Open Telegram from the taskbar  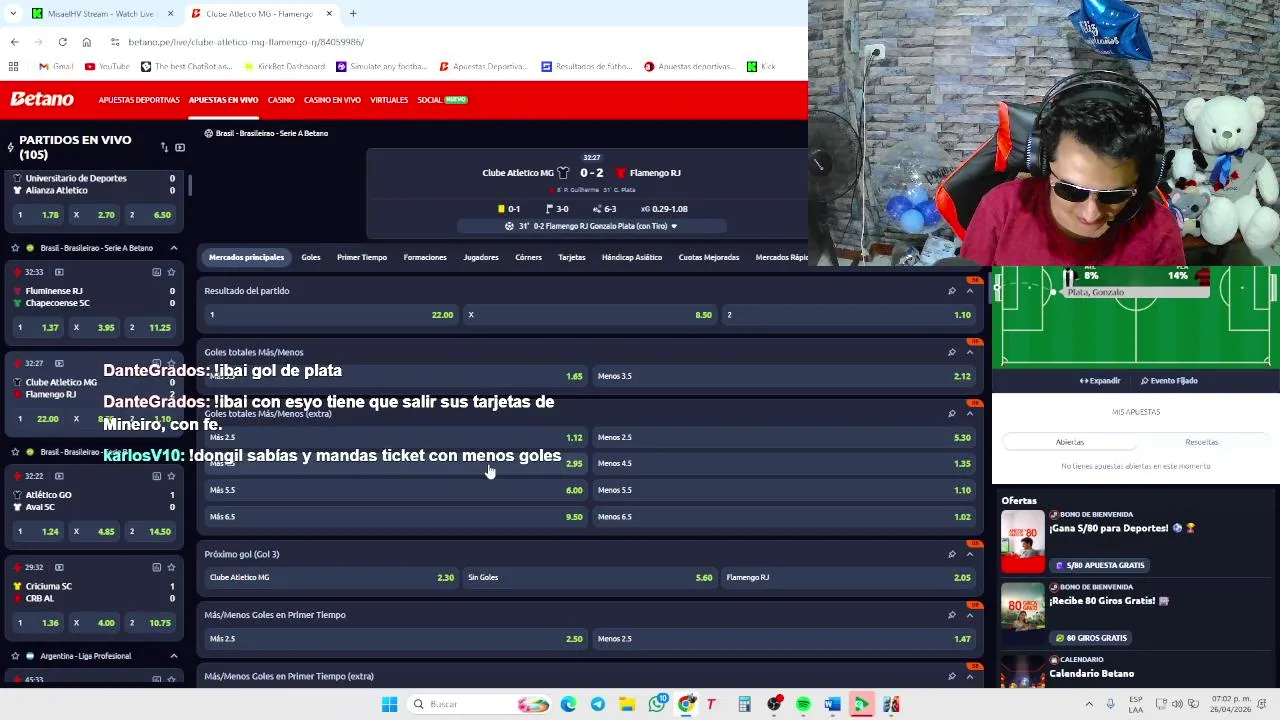point(597,704)
